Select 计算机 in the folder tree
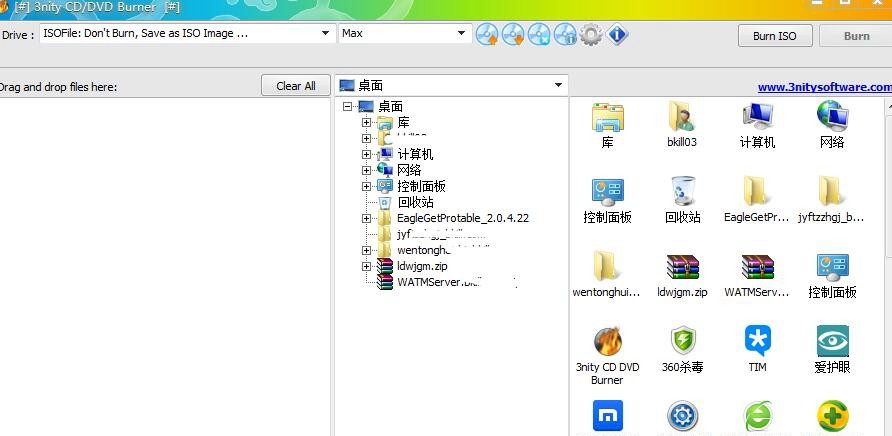The height and width of the screenshot is (436, 892). (415, 154)
